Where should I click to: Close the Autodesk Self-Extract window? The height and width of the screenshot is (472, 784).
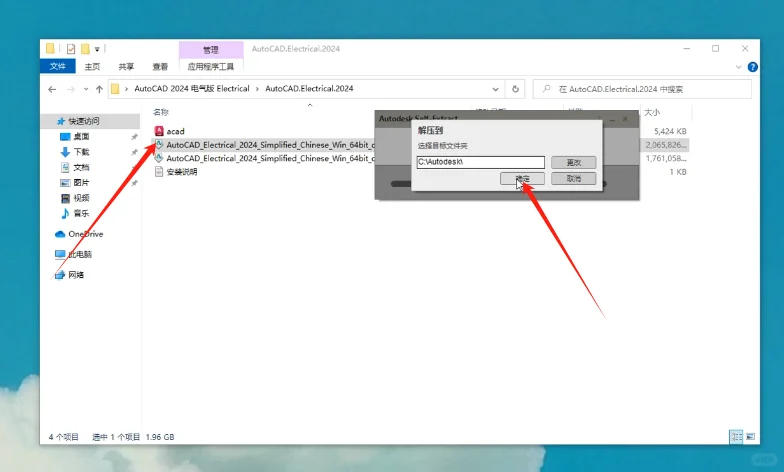tap(625, 119)
